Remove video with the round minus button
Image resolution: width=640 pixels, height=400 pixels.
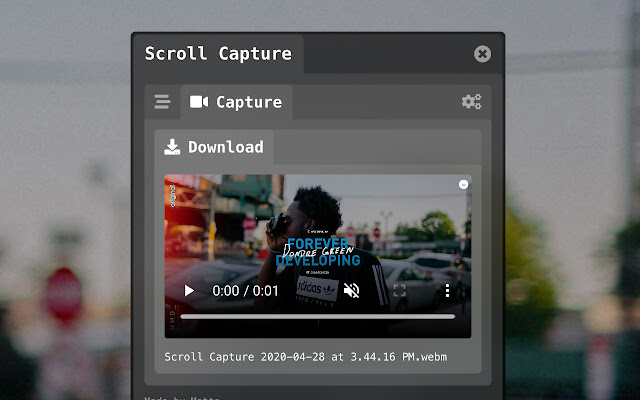[x=463, y=184]
